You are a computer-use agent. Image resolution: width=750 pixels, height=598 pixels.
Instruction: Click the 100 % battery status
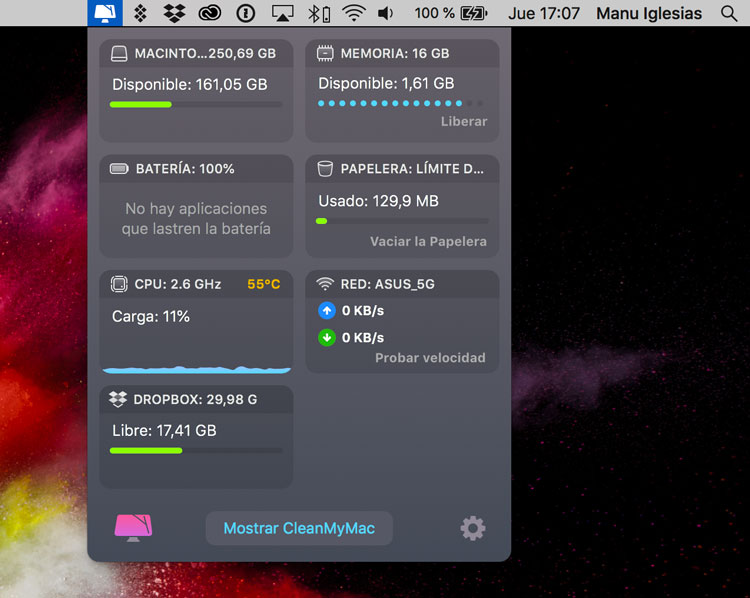450,13
